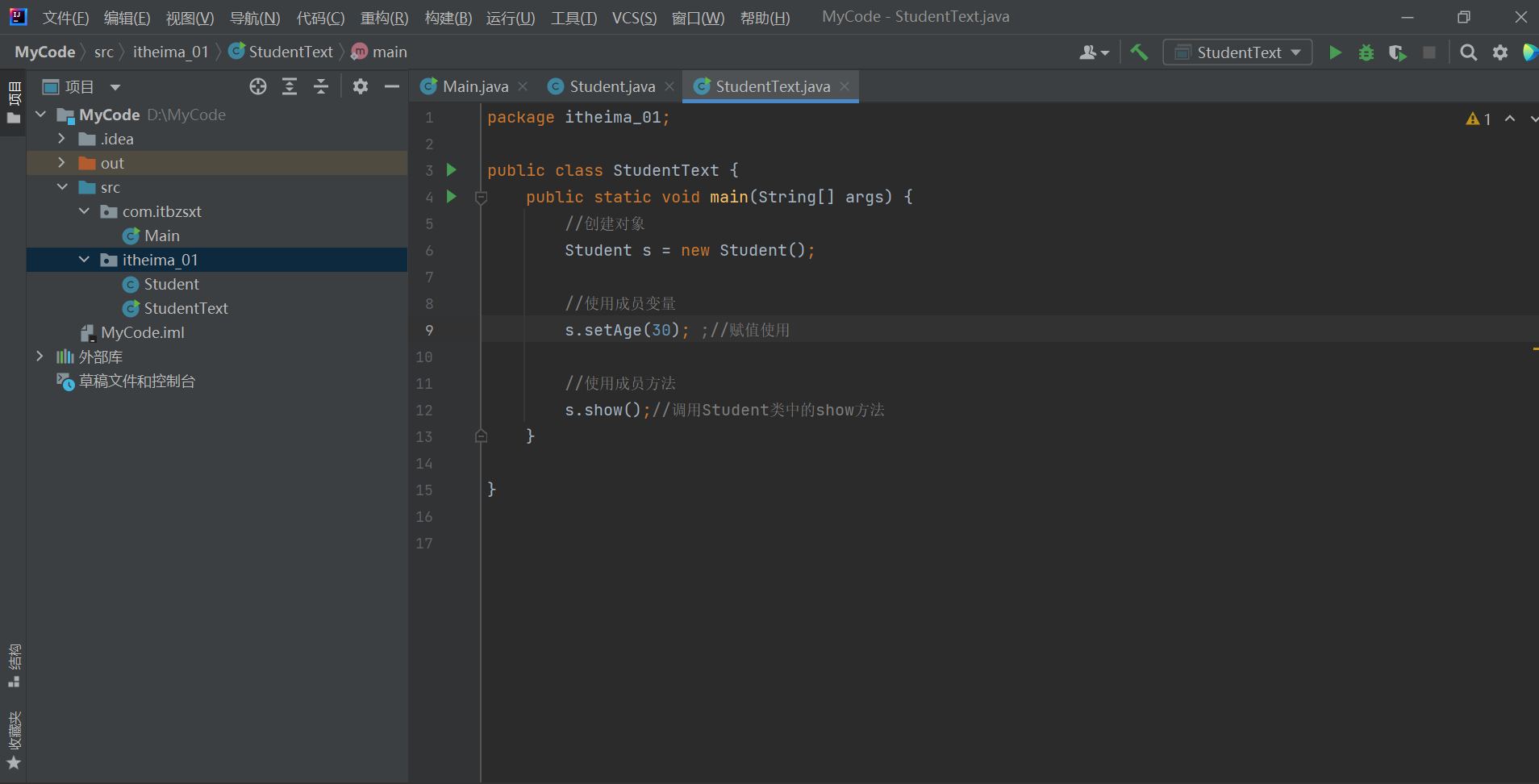Open the 构建(B) menu
Image resolution: width=1539 pixels, height=784 pixels.
(x=448, y=18)
